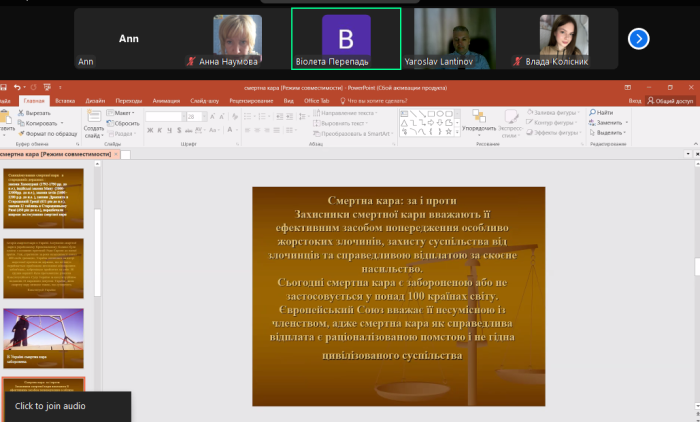Image resolution: width=700 pixels, height=422 pixels.
Task: Click to join audio button
Action: coord(50,406)
